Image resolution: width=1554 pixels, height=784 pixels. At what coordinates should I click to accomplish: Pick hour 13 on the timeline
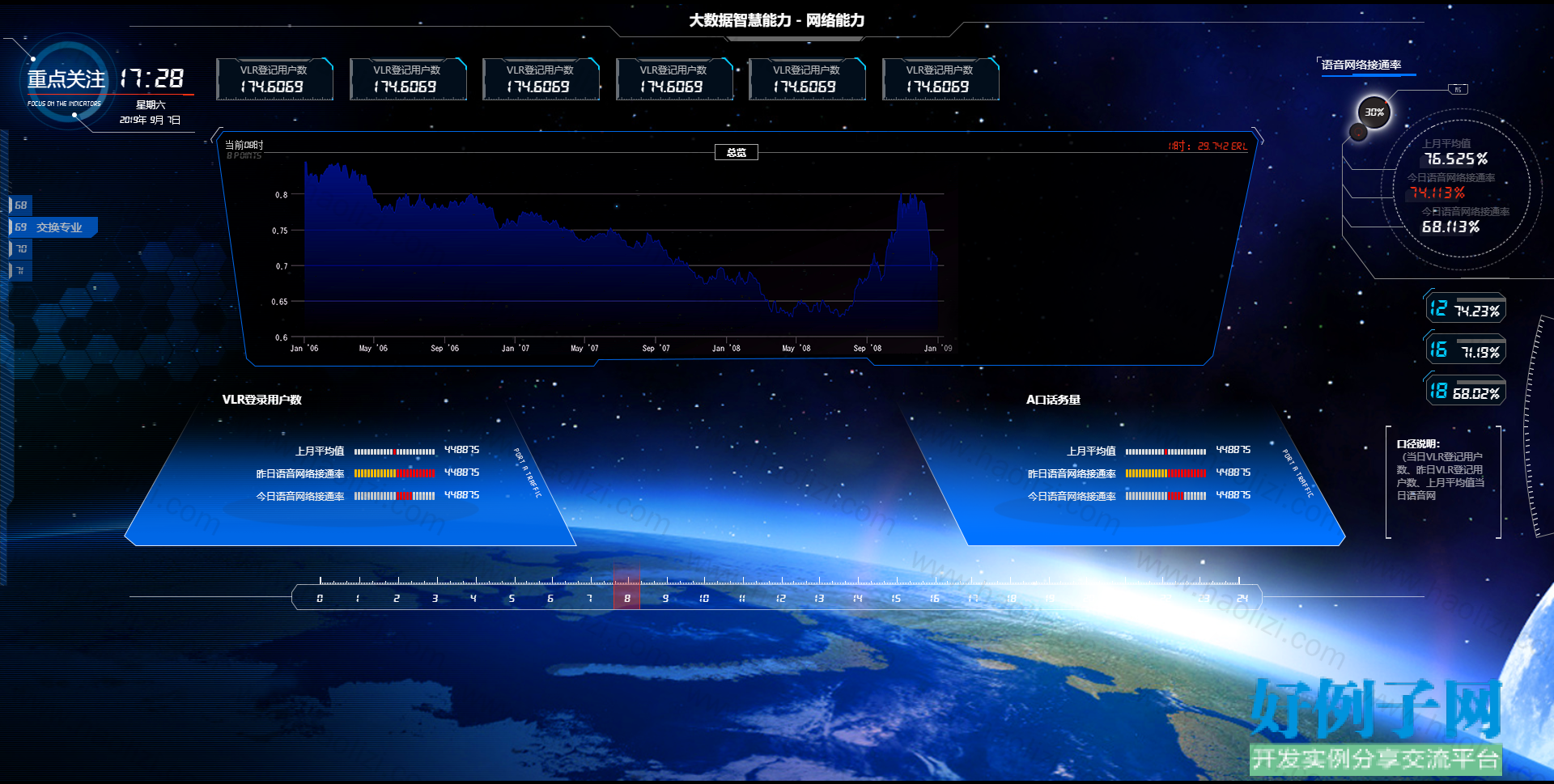tap(819, 599)
